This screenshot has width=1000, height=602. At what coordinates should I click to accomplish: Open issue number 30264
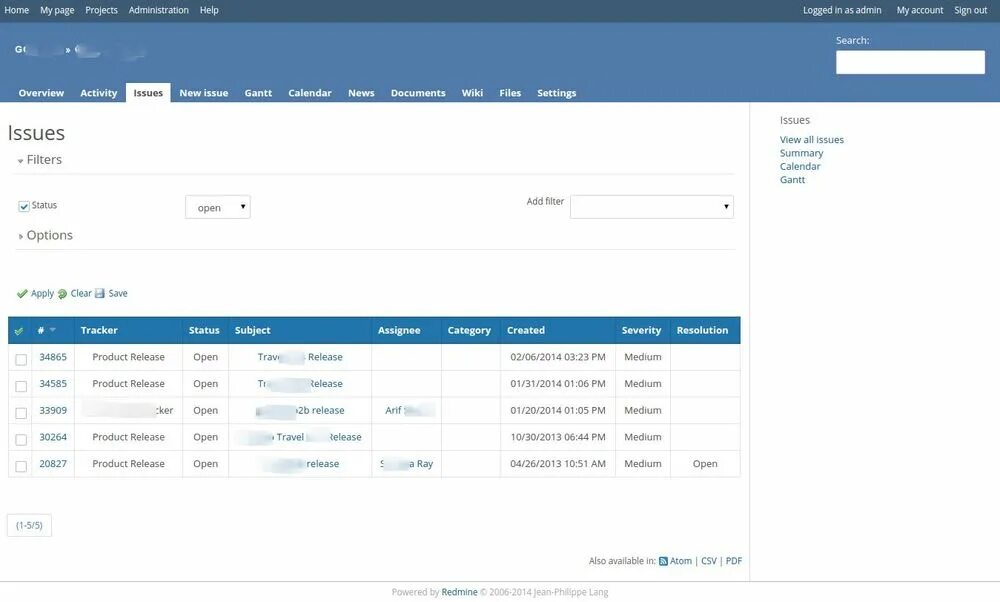coord(53,437)
